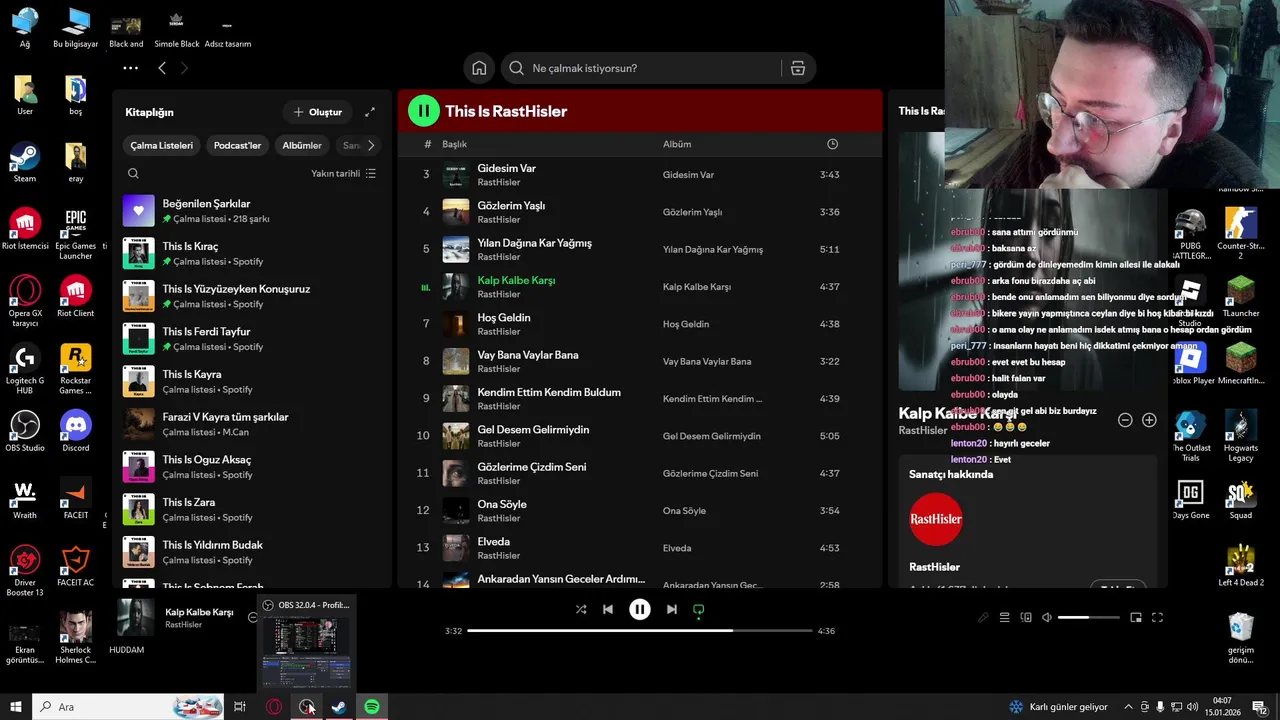The width and height of the screenshot is (1280, 720).
Task: Add song via plus icon in side panel
Action: point(1149,420)
